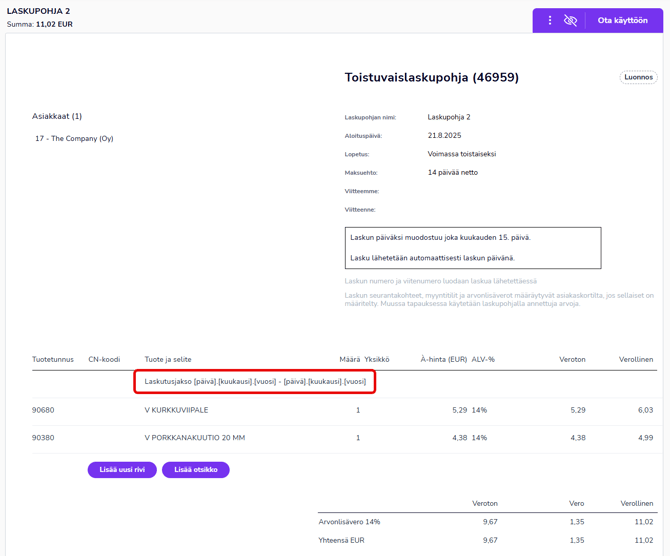Click the Lisää otsikko button

[196, 470]
